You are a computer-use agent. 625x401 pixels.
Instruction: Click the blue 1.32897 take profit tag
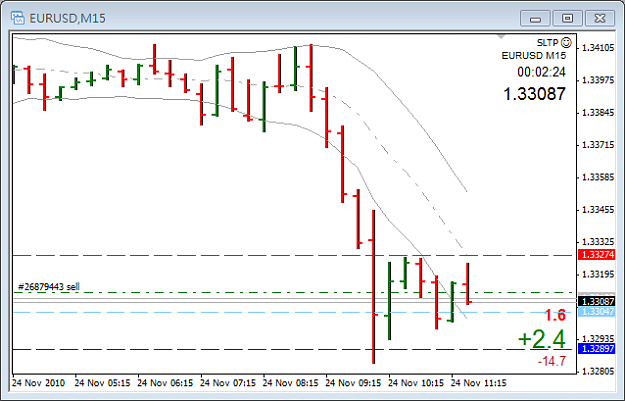pyautogui.click(x=597, y=349)
